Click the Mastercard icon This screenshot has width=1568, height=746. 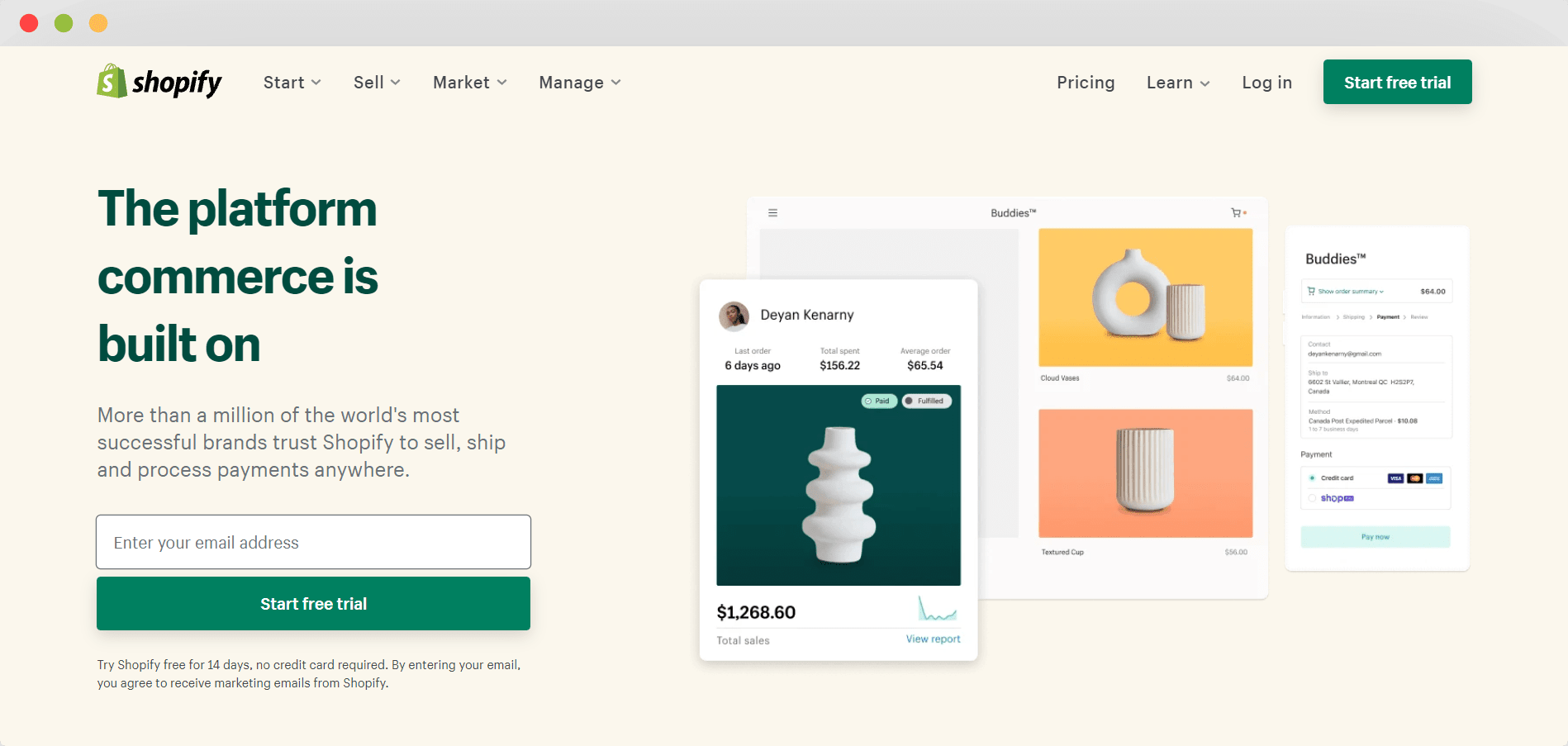point(1415,478)
